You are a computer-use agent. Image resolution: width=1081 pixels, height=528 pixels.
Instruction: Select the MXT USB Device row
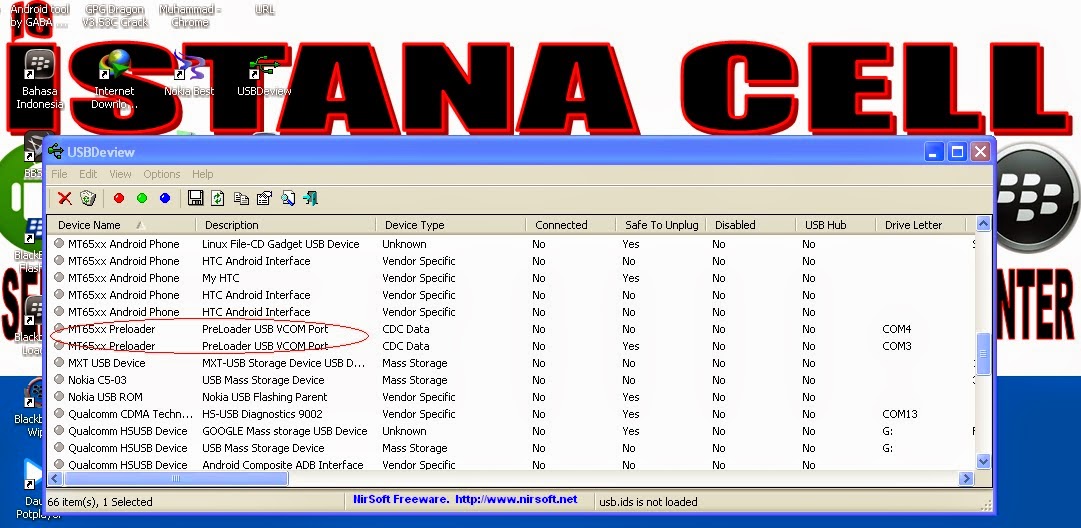(x=510, y=363)
